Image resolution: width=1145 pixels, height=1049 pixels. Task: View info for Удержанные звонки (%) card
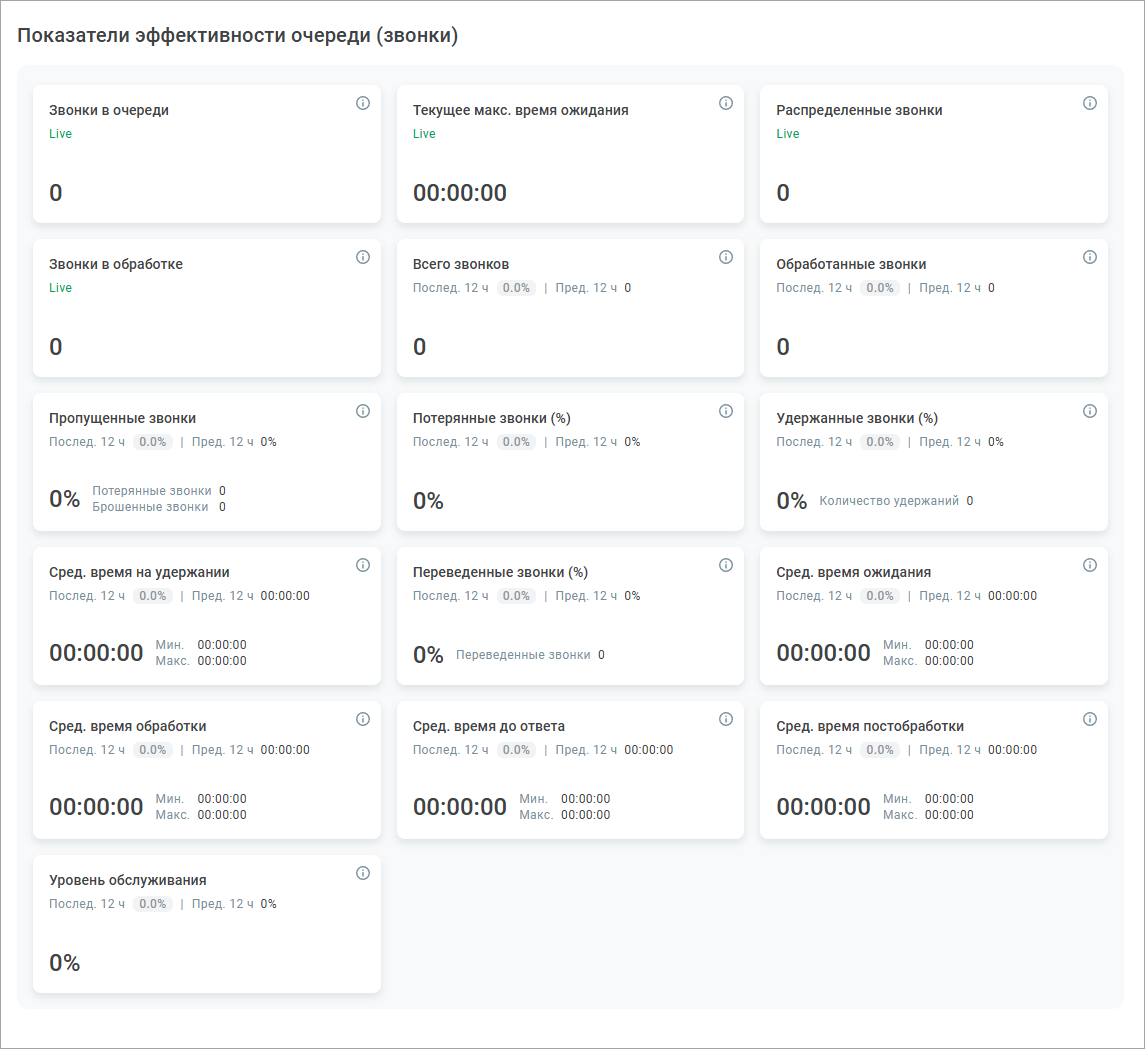1090,411
